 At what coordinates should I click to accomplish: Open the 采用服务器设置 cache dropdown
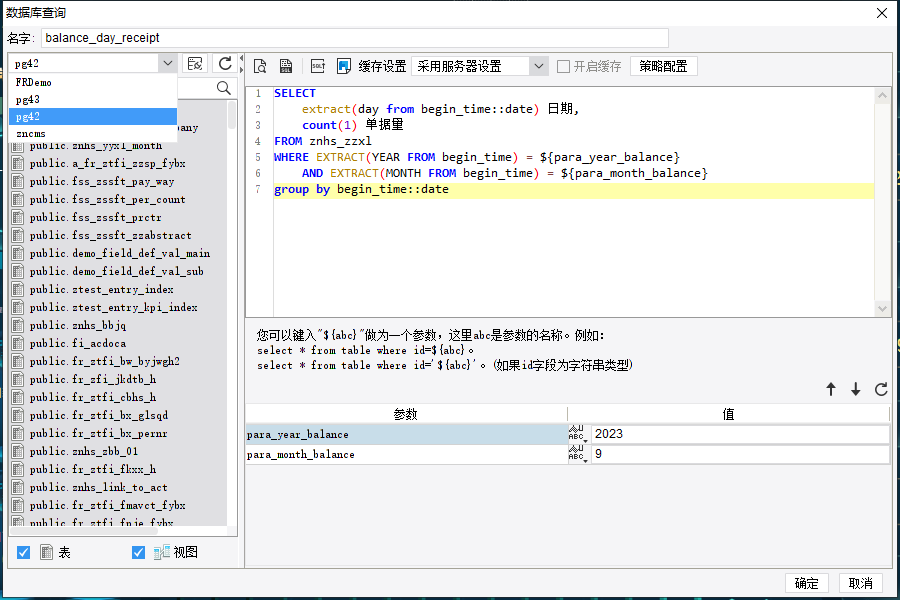tap(539, 66)
